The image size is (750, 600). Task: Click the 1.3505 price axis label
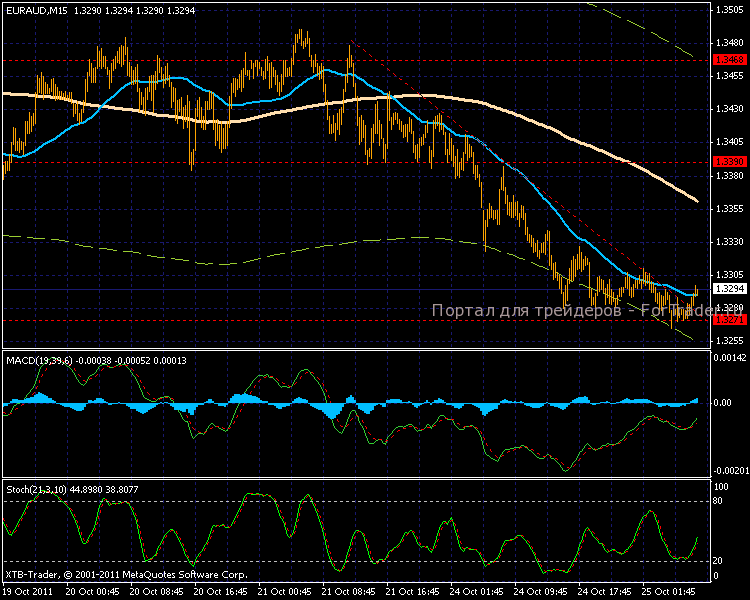[x=728, y=10]
